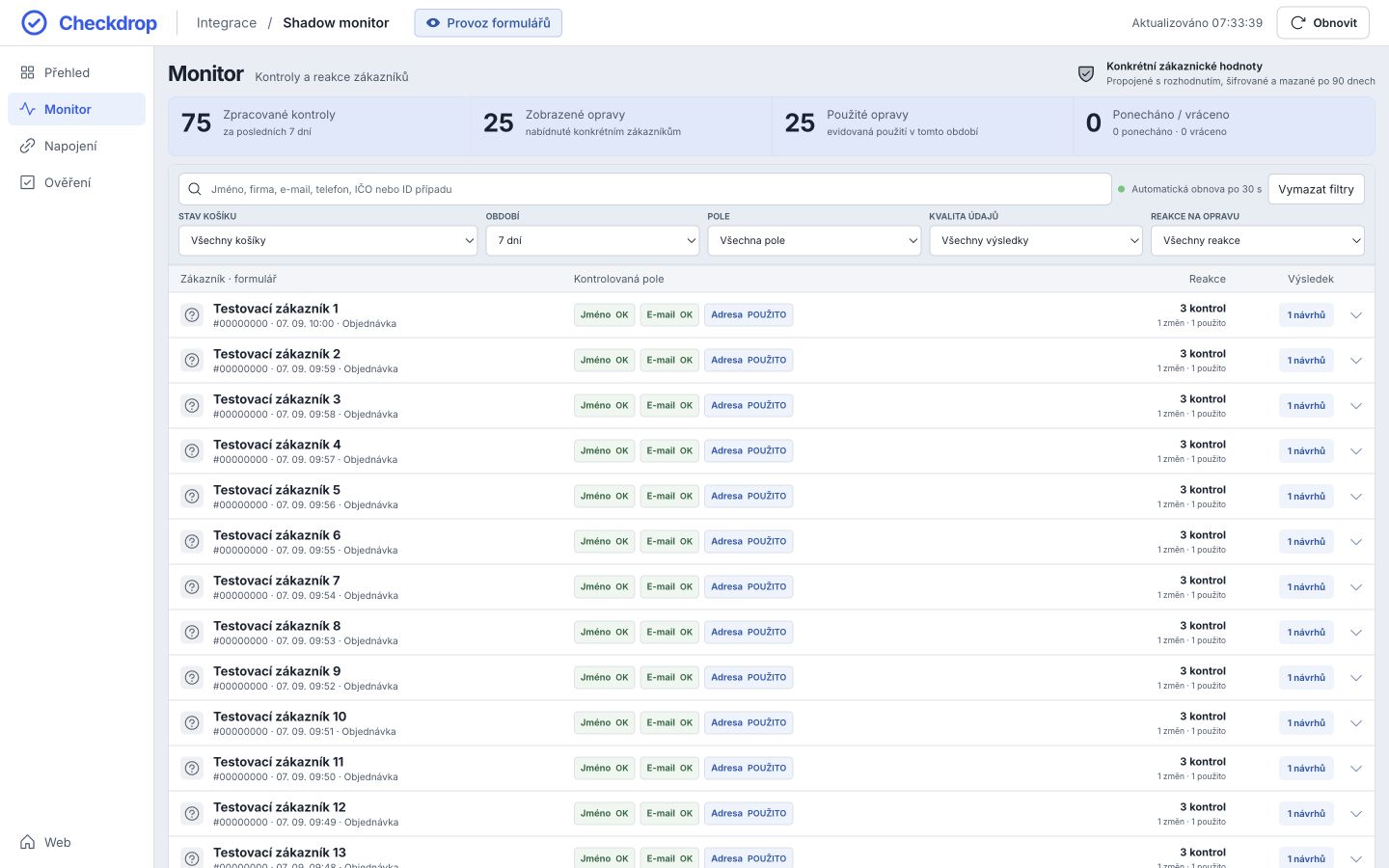Click Aktualizováno 07:33:39 timestamp
Viewport: 1389px width, 868px height.
pos(1197,23)
